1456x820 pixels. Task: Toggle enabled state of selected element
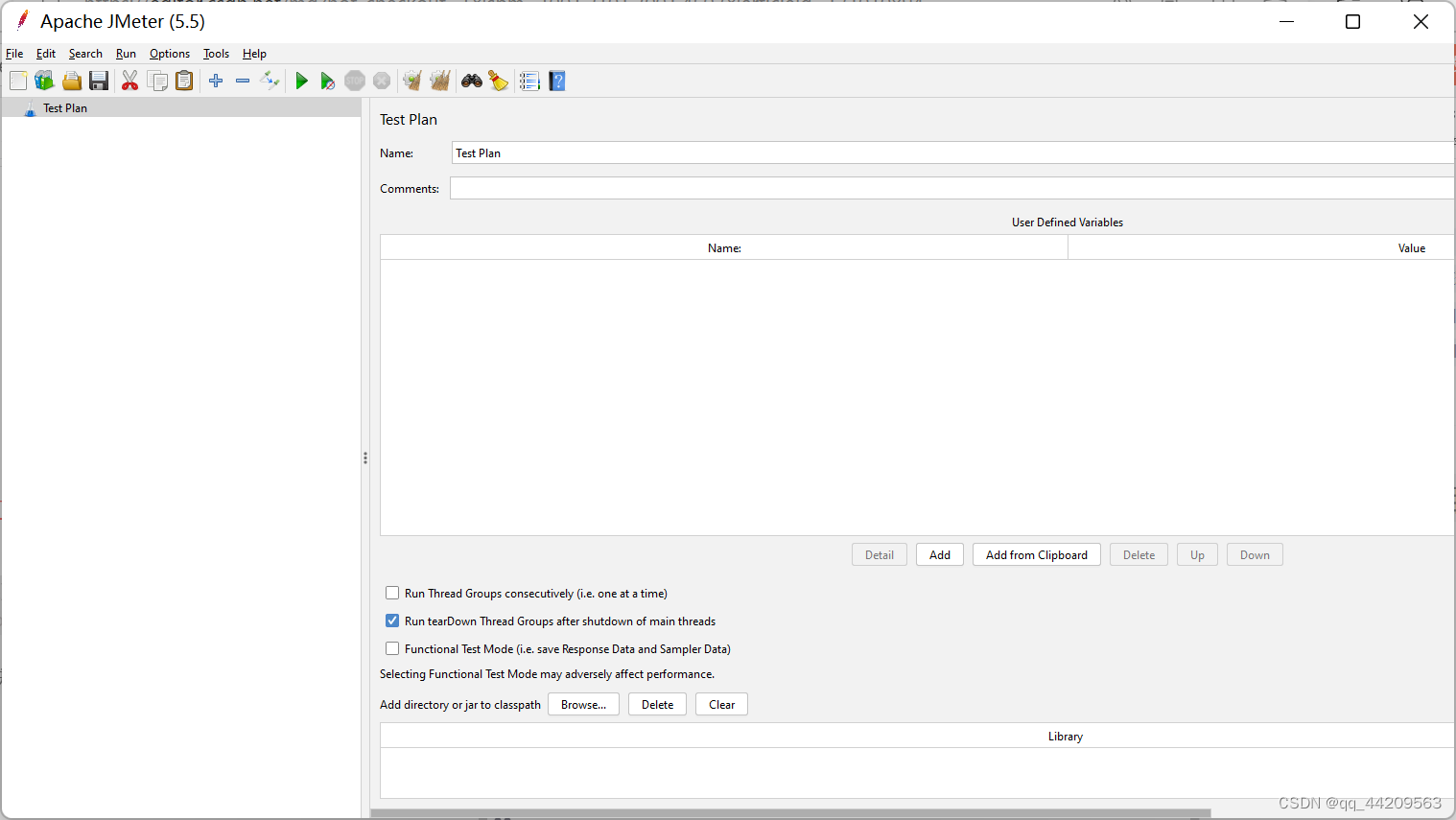coord(270,82)
